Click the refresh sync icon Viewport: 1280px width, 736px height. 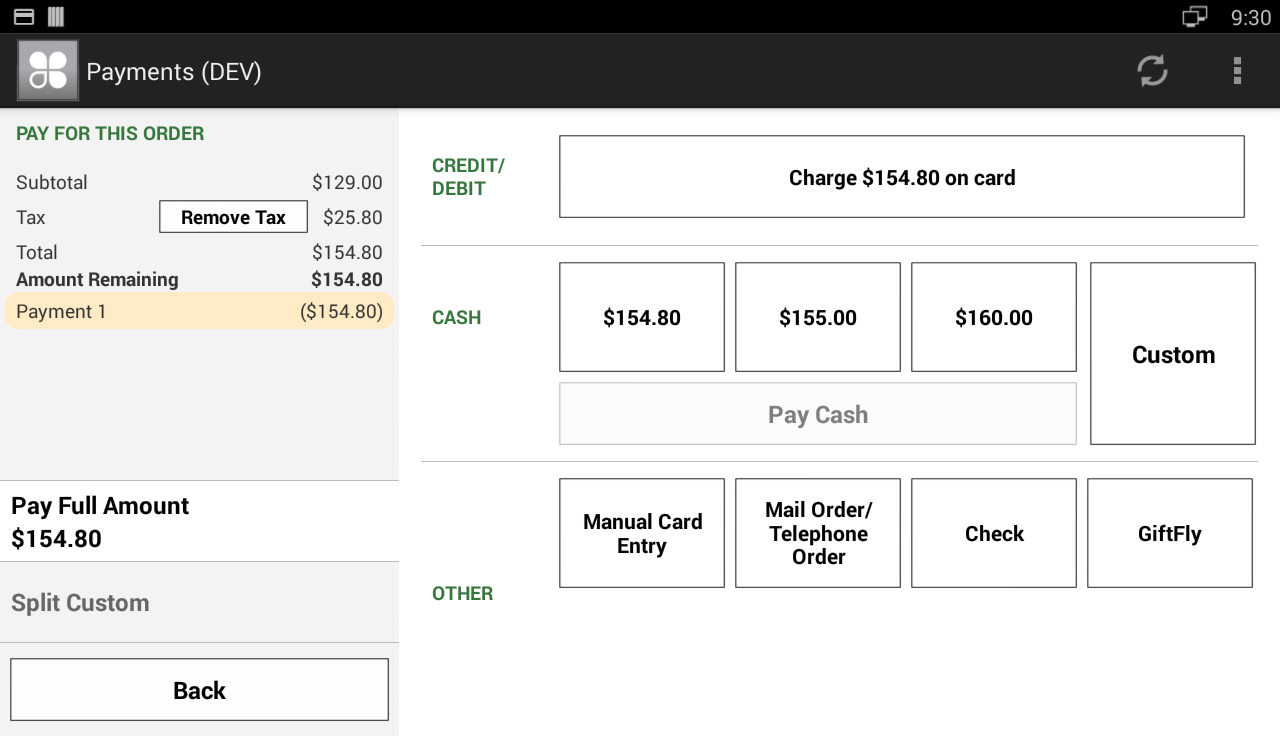[1152, 71]
